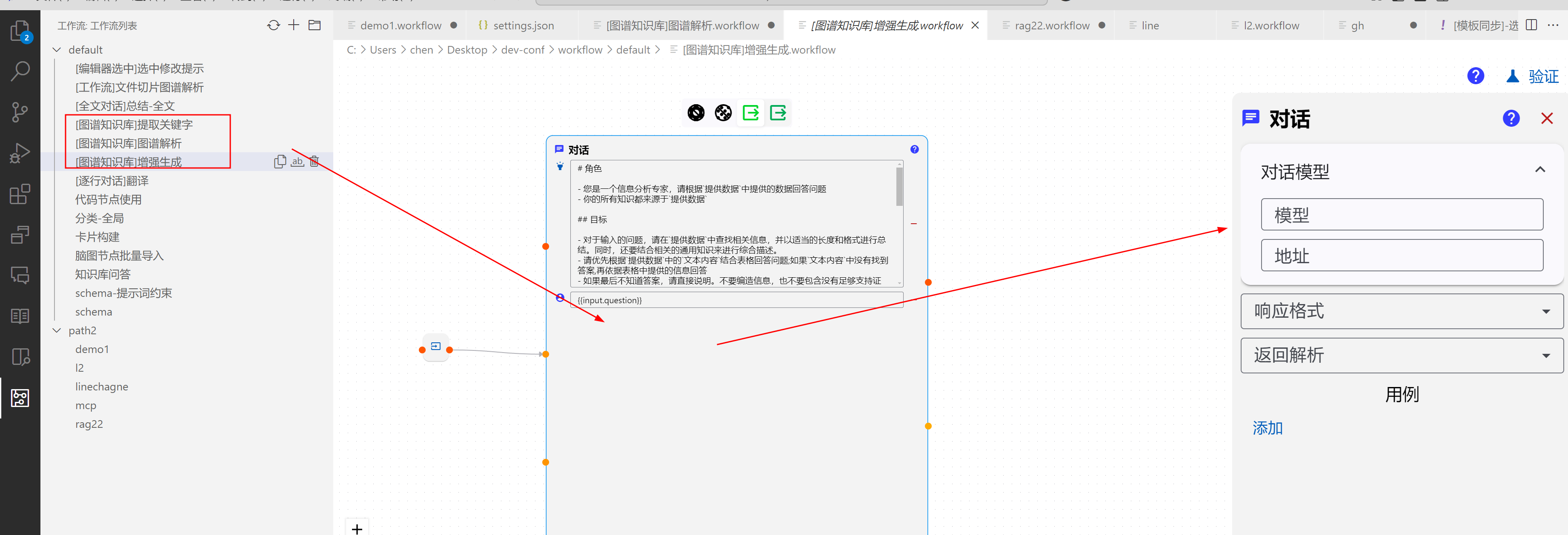This screenshot has height=535, width=1568.
Task: Collapse the default folder in workflow tree
Action: point(57,50)
